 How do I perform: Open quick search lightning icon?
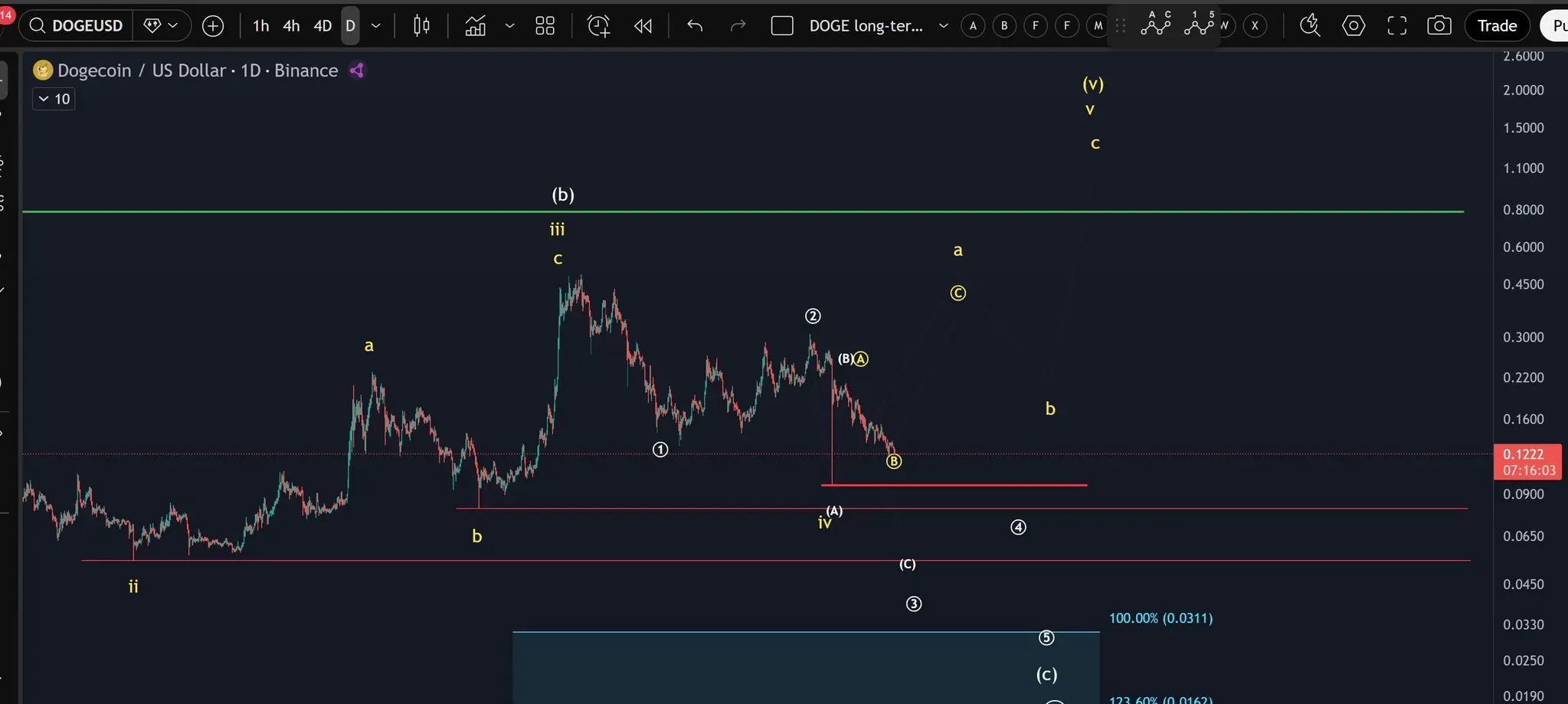pos(1310,26)
